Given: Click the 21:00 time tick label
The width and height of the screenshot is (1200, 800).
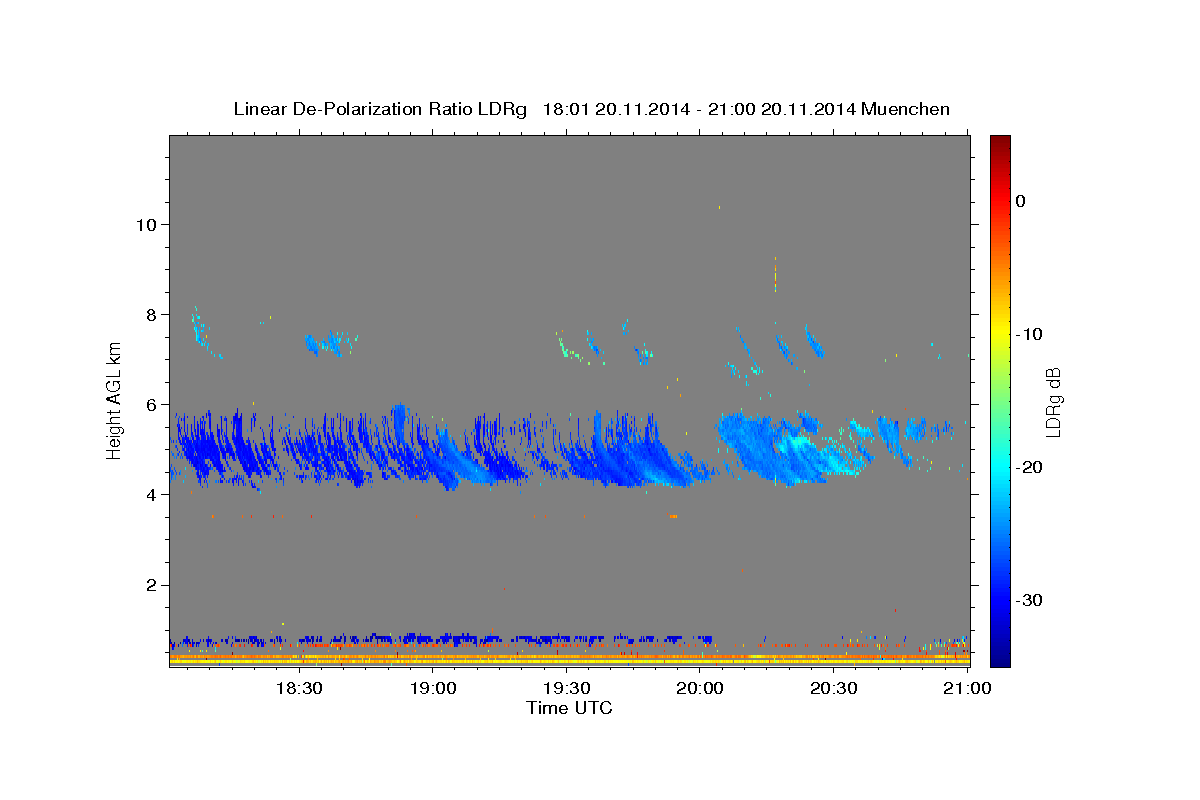Looking at the screenshot, I should 967,688.
